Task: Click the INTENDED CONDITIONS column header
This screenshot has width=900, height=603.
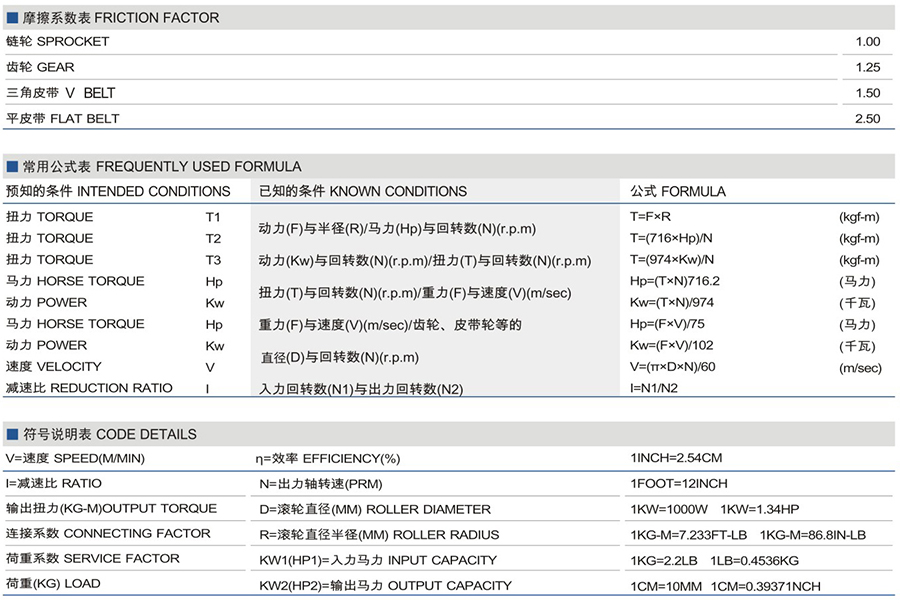Action: (118, 191)
